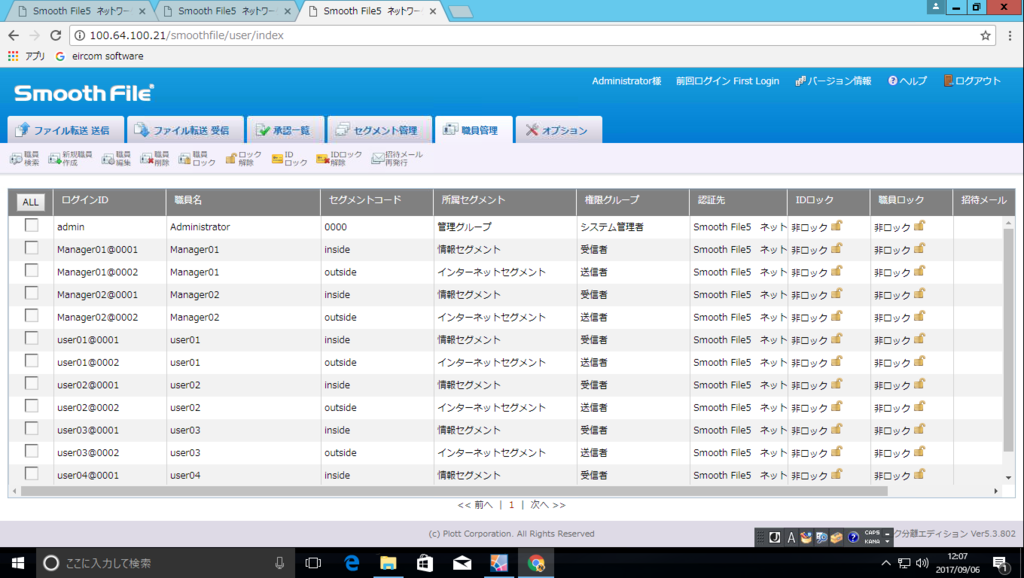Open the IME dictionary tool icon
The image size is (1024, 578).
(822, 538)
